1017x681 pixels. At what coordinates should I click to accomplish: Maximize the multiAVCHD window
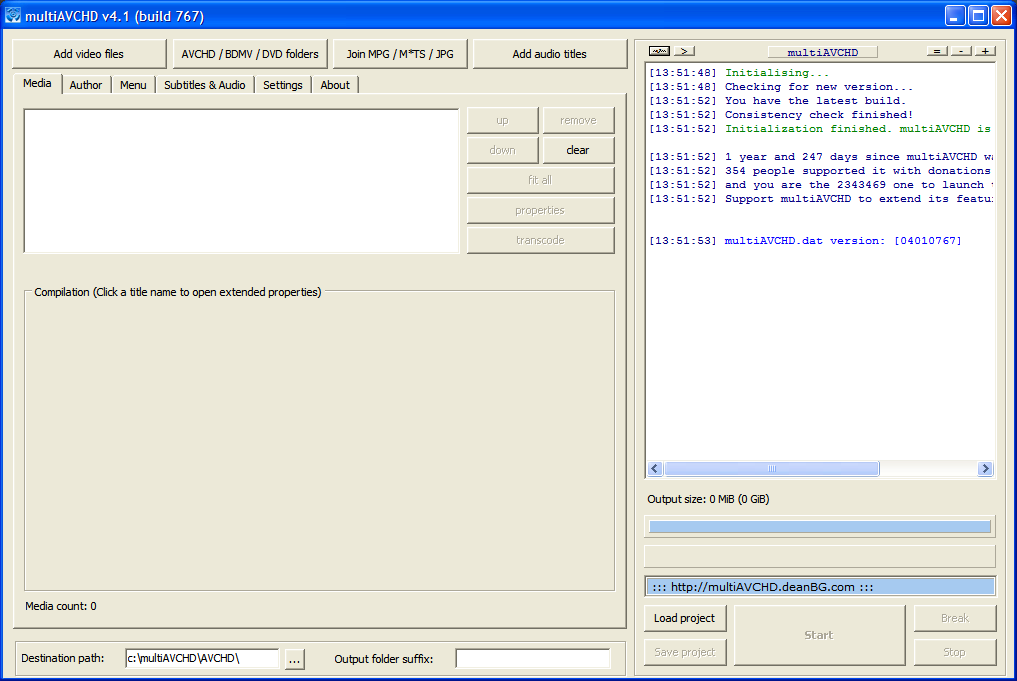coord(978,16)
